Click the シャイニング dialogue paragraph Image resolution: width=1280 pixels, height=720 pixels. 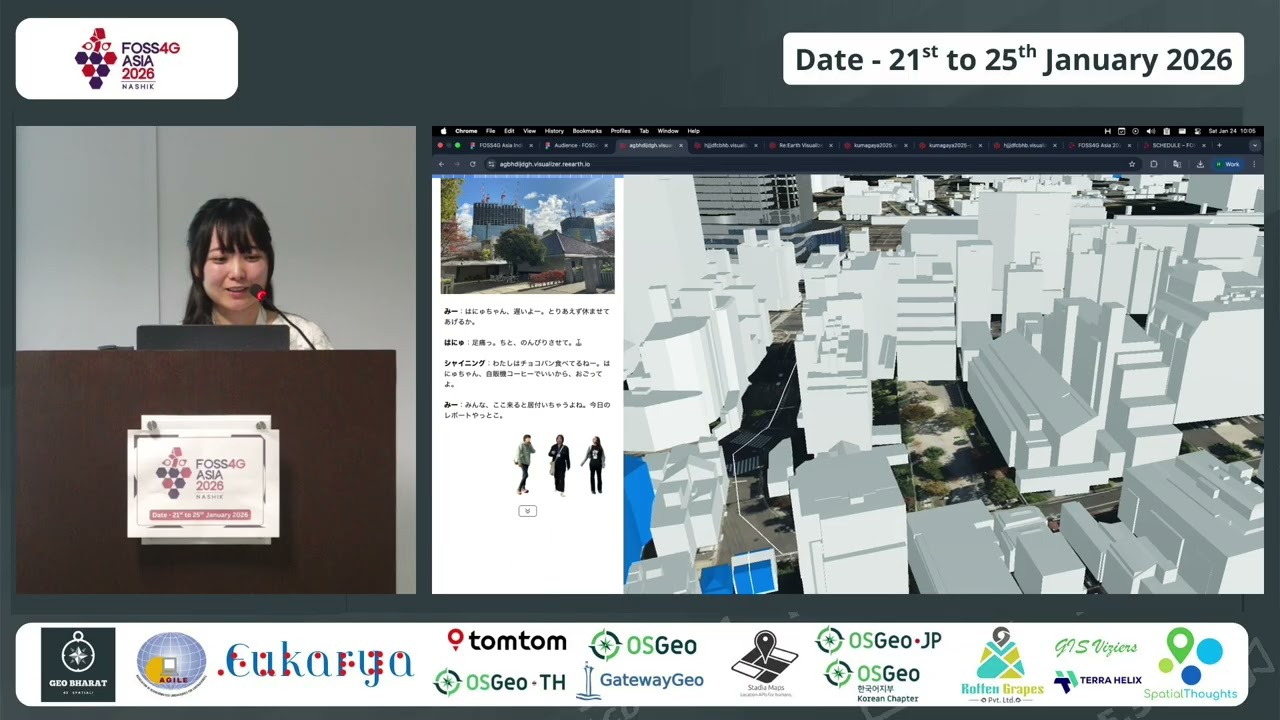coord(526,374)
